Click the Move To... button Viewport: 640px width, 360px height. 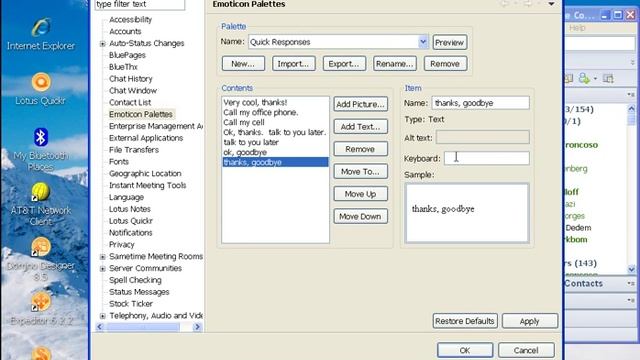point(360,171)
